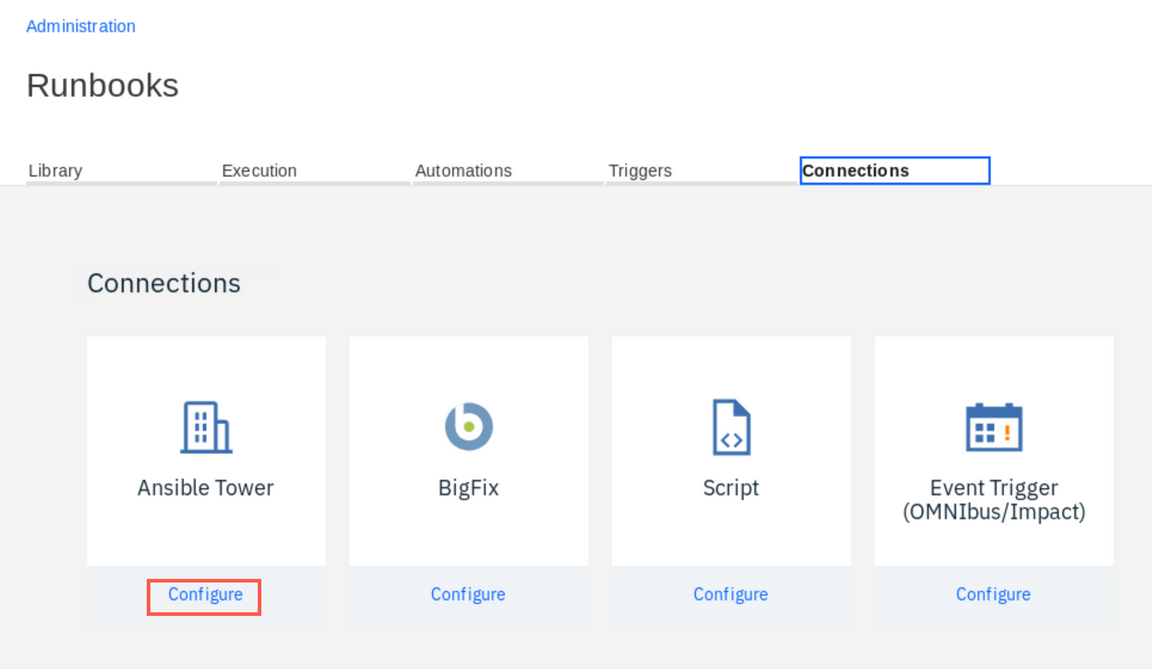Click the BigFix logo icon
The height and width of the screenshot is (669, 1152).
click(x=469, y=427)
